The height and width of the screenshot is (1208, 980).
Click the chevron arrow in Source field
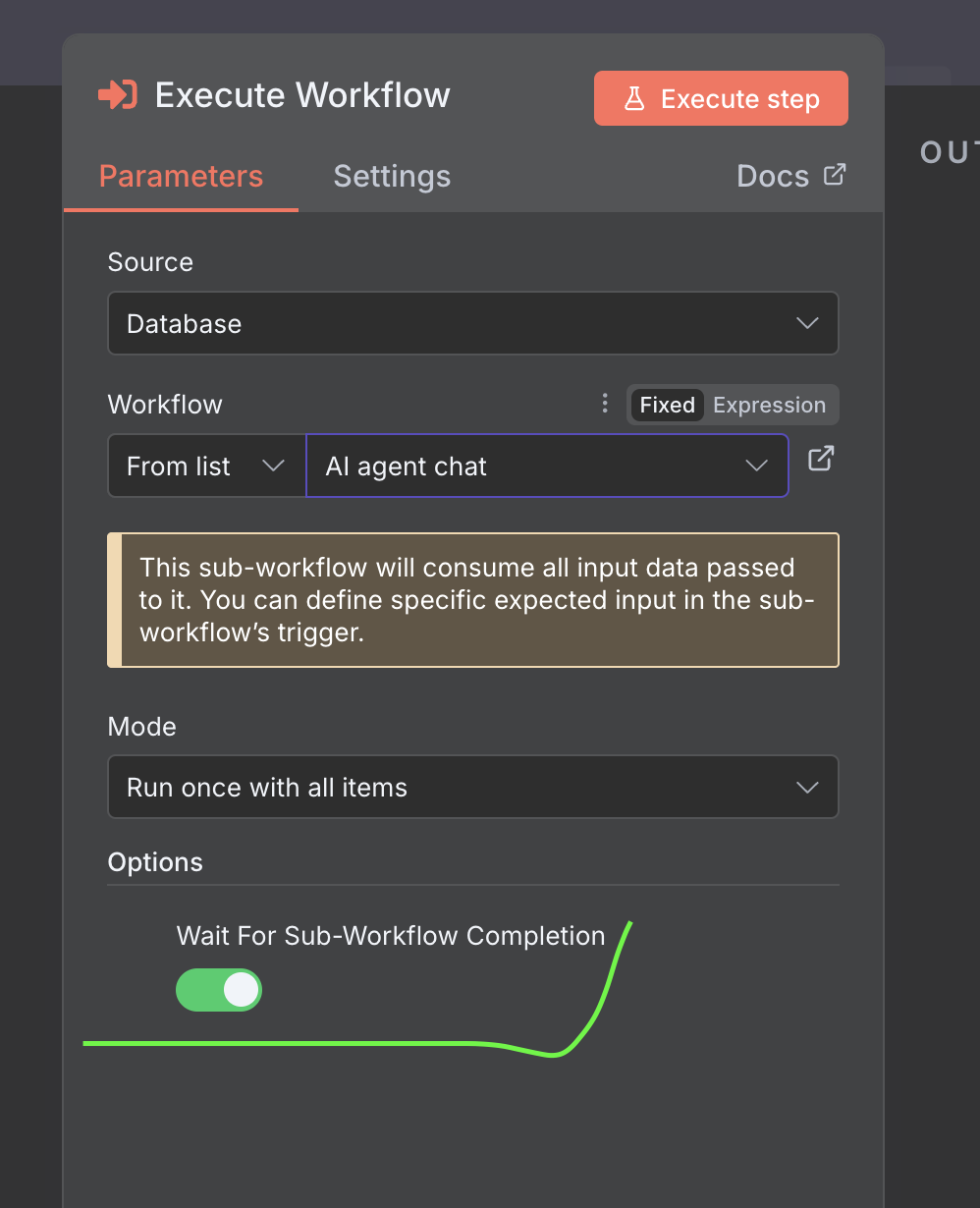click(x=807, y=323)
